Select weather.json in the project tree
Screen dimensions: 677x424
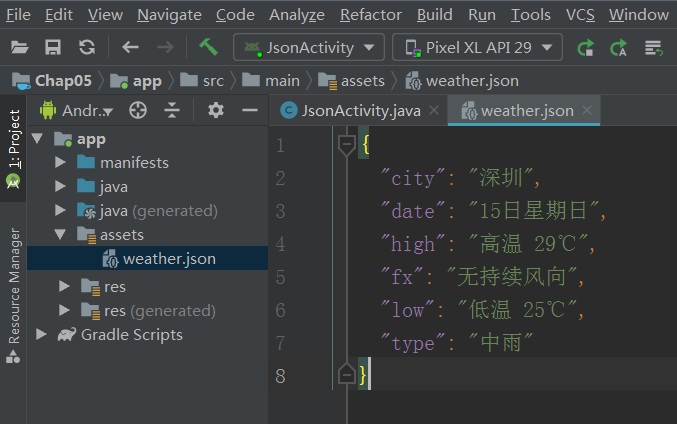[168, 258]
